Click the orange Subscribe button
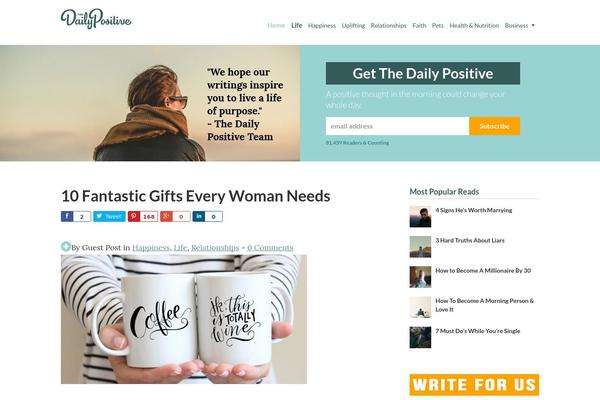Screen dimensions: 600x400 coord(494,126)
